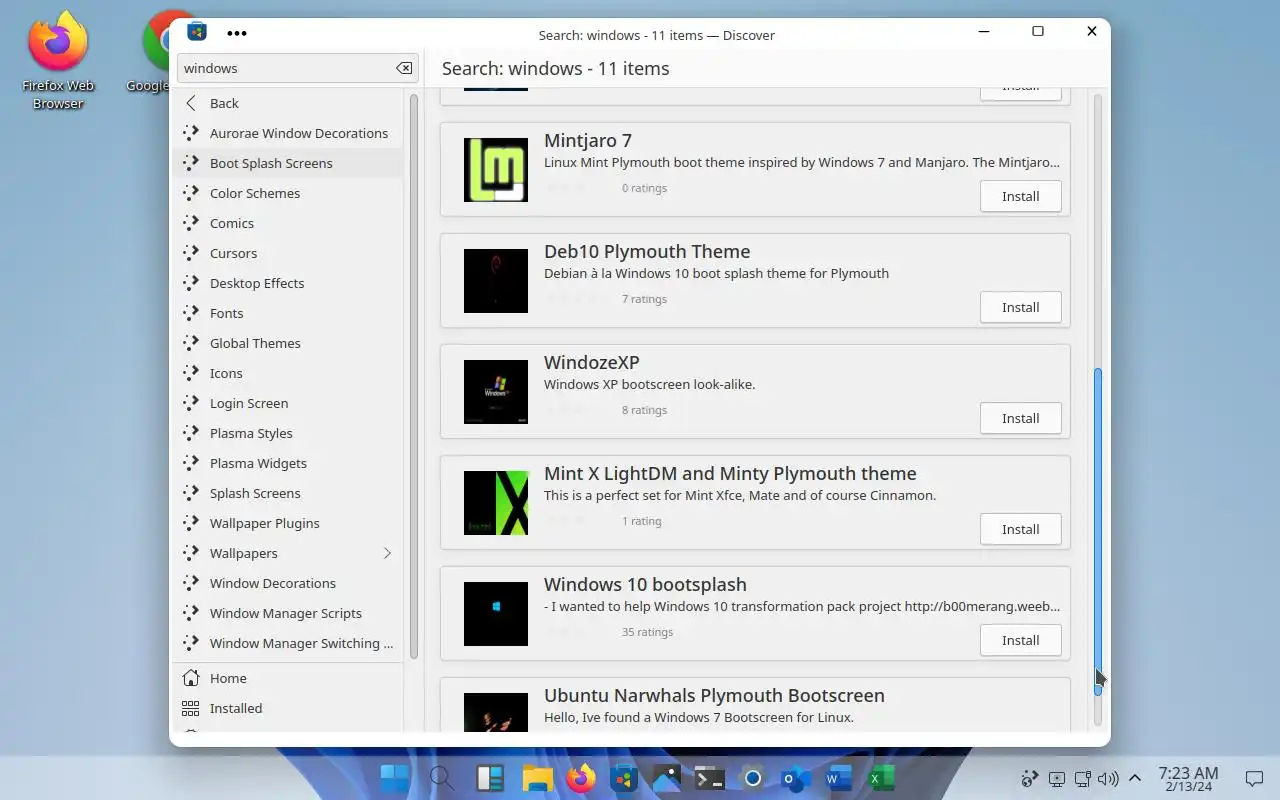Open the file manager from taskbar
This screenshot has width=1280, height=800.
point(538,778)
